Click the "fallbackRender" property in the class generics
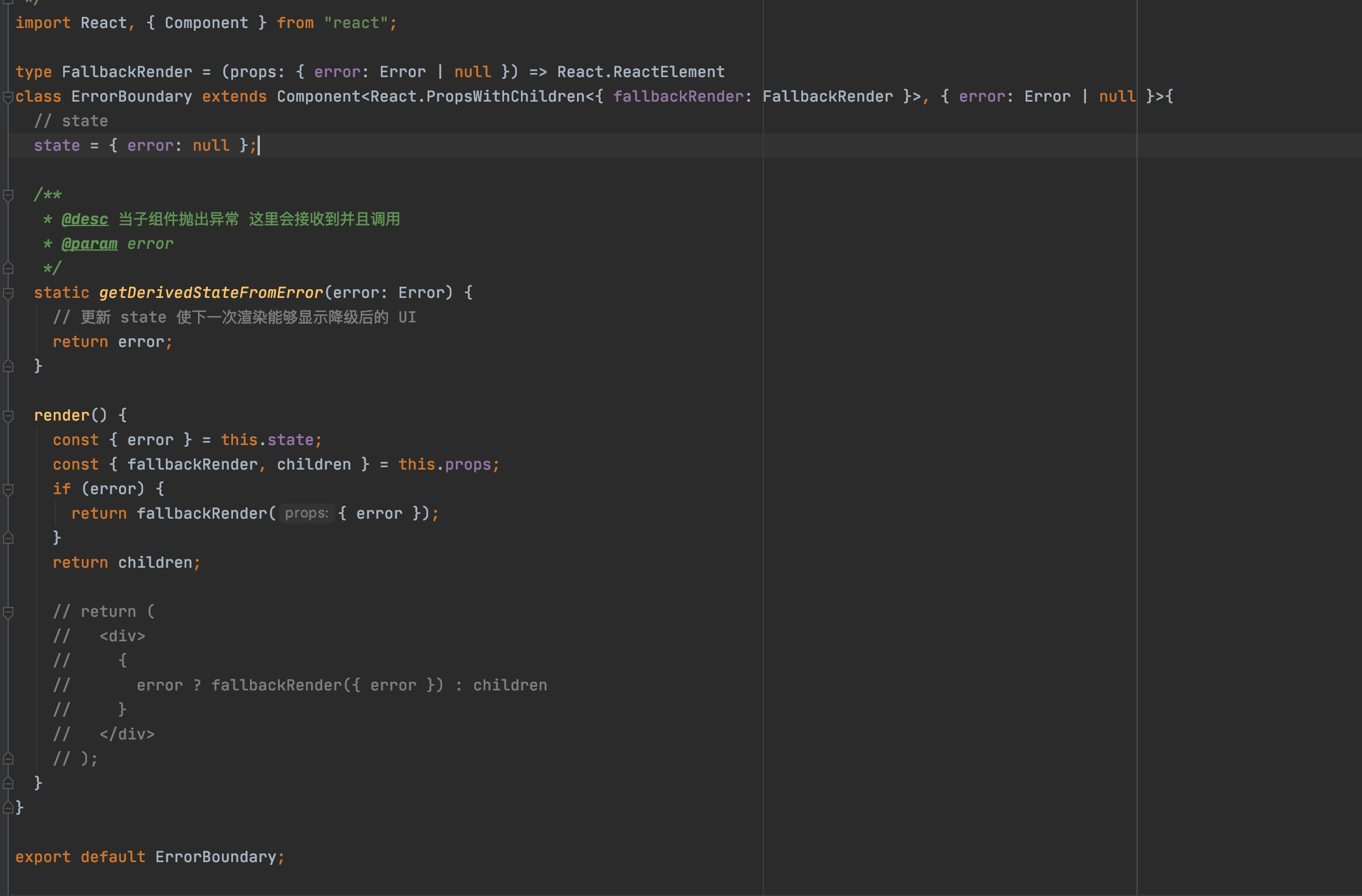This screenshot has height=896, width=1362. tap(678, 96)
